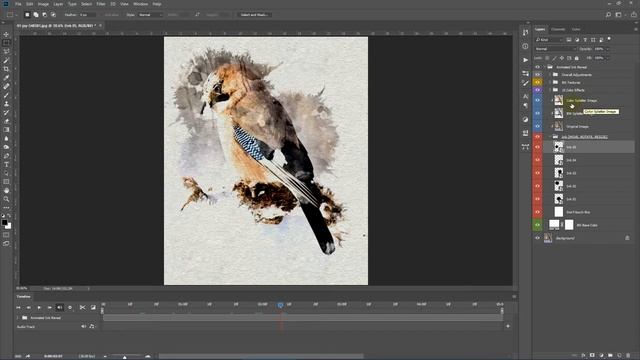The width and height of the screenshot is (640, 360).
Task: Expand the BG Textures group arrow
Action: (x=550, y=82)
